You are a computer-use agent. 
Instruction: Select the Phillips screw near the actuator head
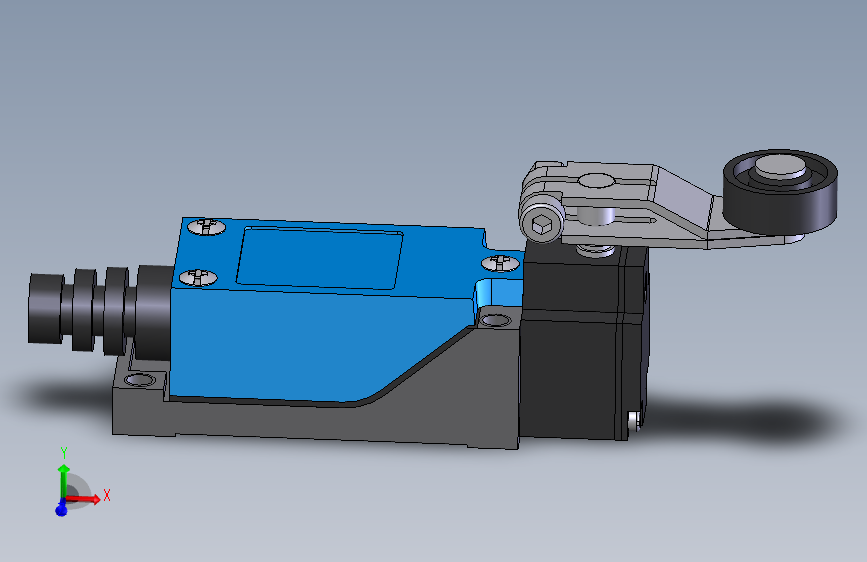pyautogui.click(x=501, y=262)
